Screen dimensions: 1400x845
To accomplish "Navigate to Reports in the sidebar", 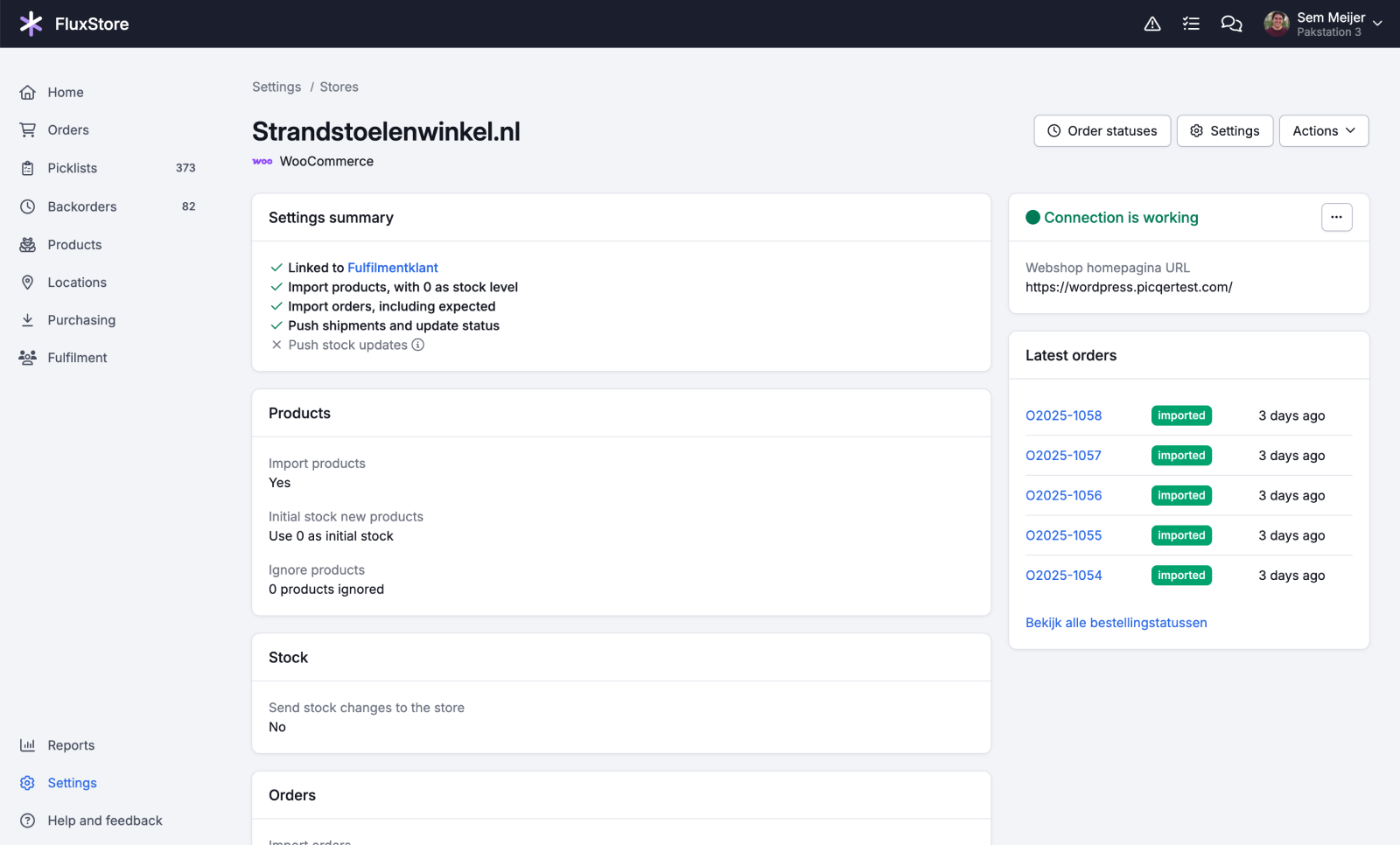I will click(71, 745).
